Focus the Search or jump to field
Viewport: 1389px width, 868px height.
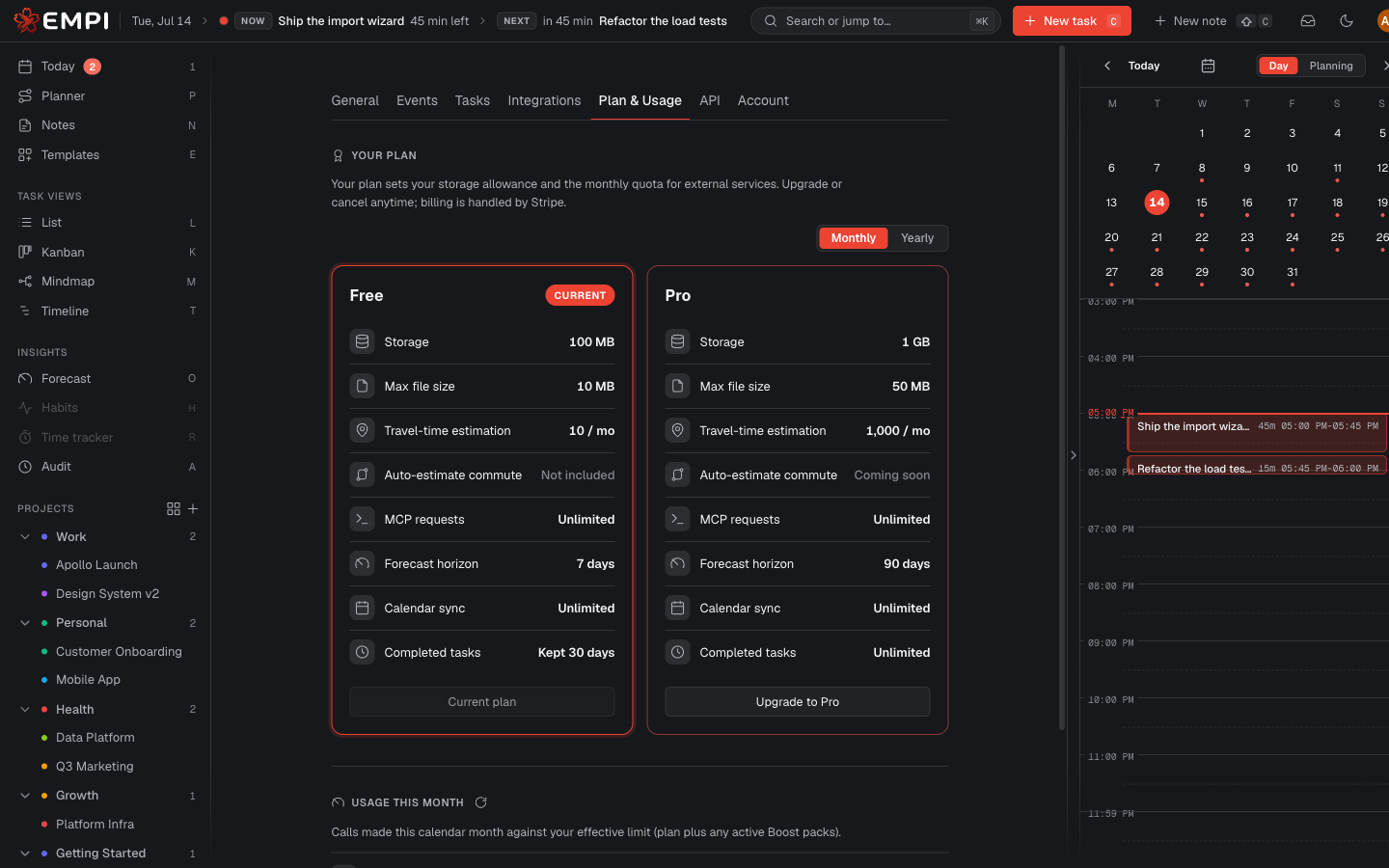876,20
